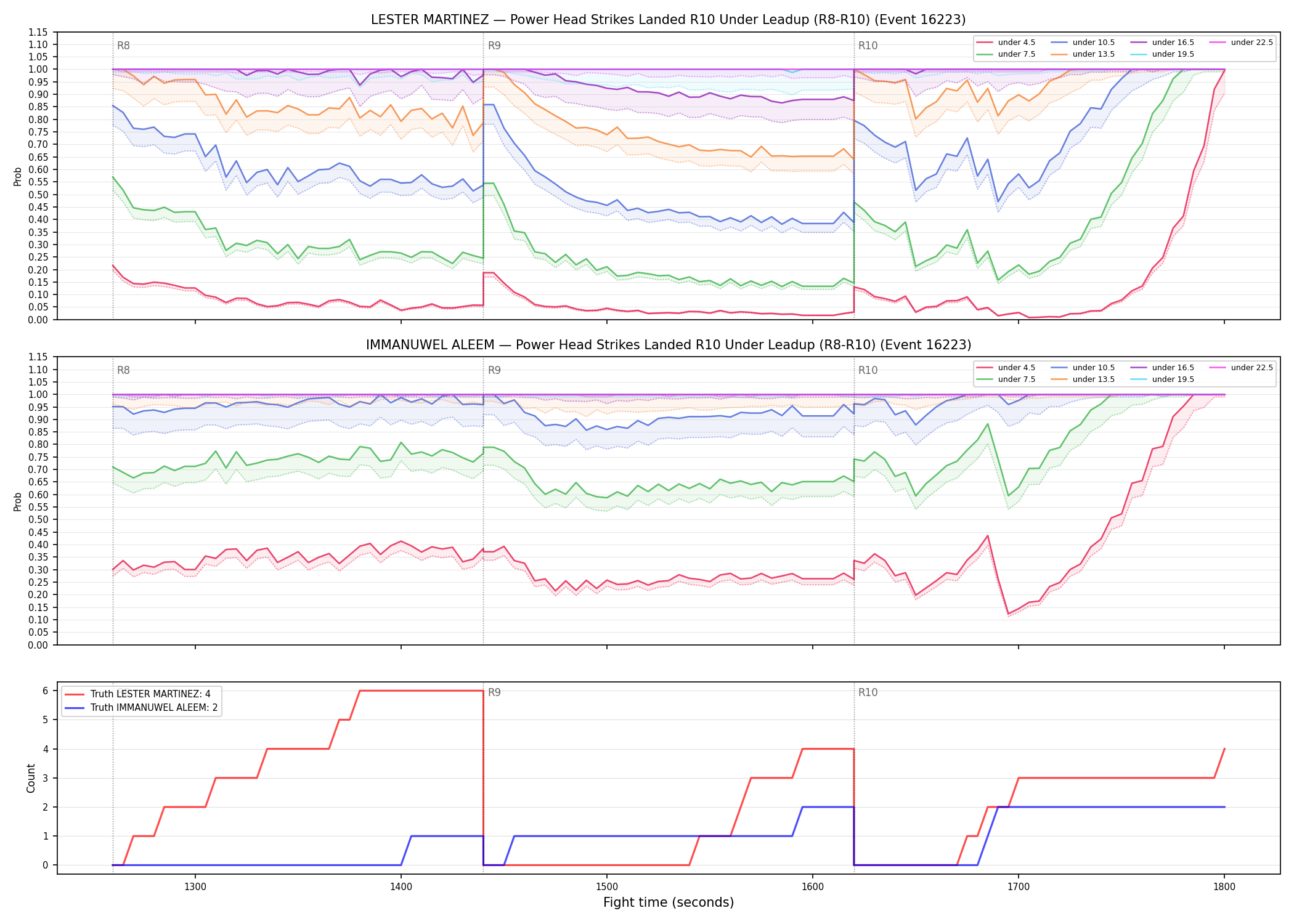Click the 0.50 tick on Immanuwel Aleem chart
The image size is (1294, 924).
38,520
